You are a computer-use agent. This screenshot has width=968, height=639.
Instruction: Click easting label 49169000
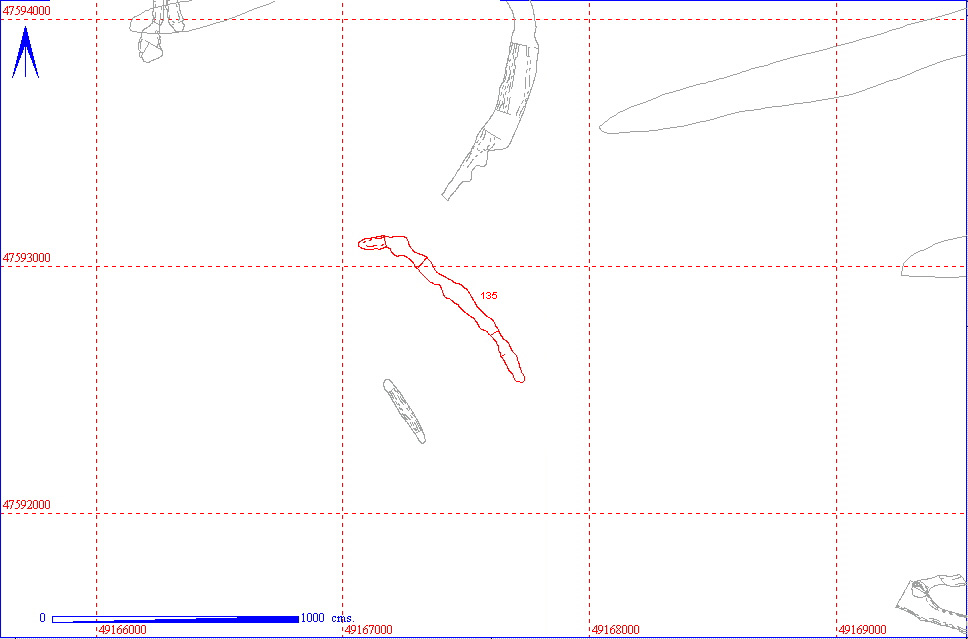click(x=862, y=630)
